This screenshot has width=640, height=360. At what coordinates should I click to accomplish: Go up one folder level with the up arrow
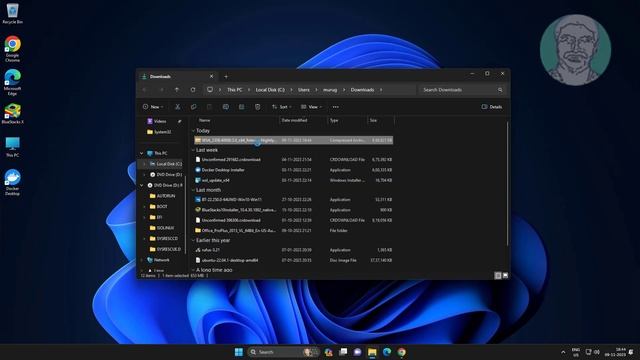pos(177,90)
